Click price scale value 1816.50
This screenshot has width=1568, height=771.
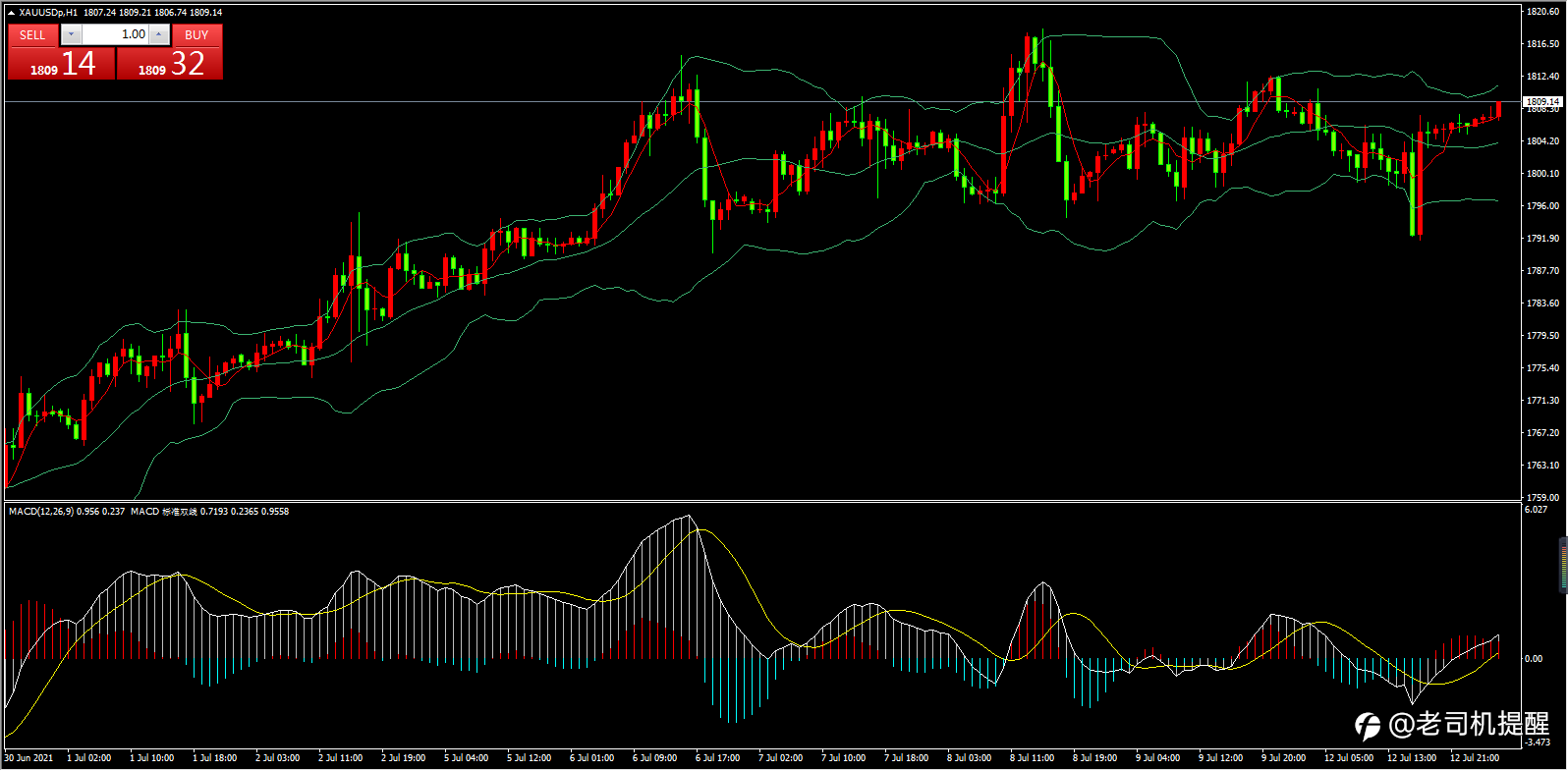tap(1542, 44)
